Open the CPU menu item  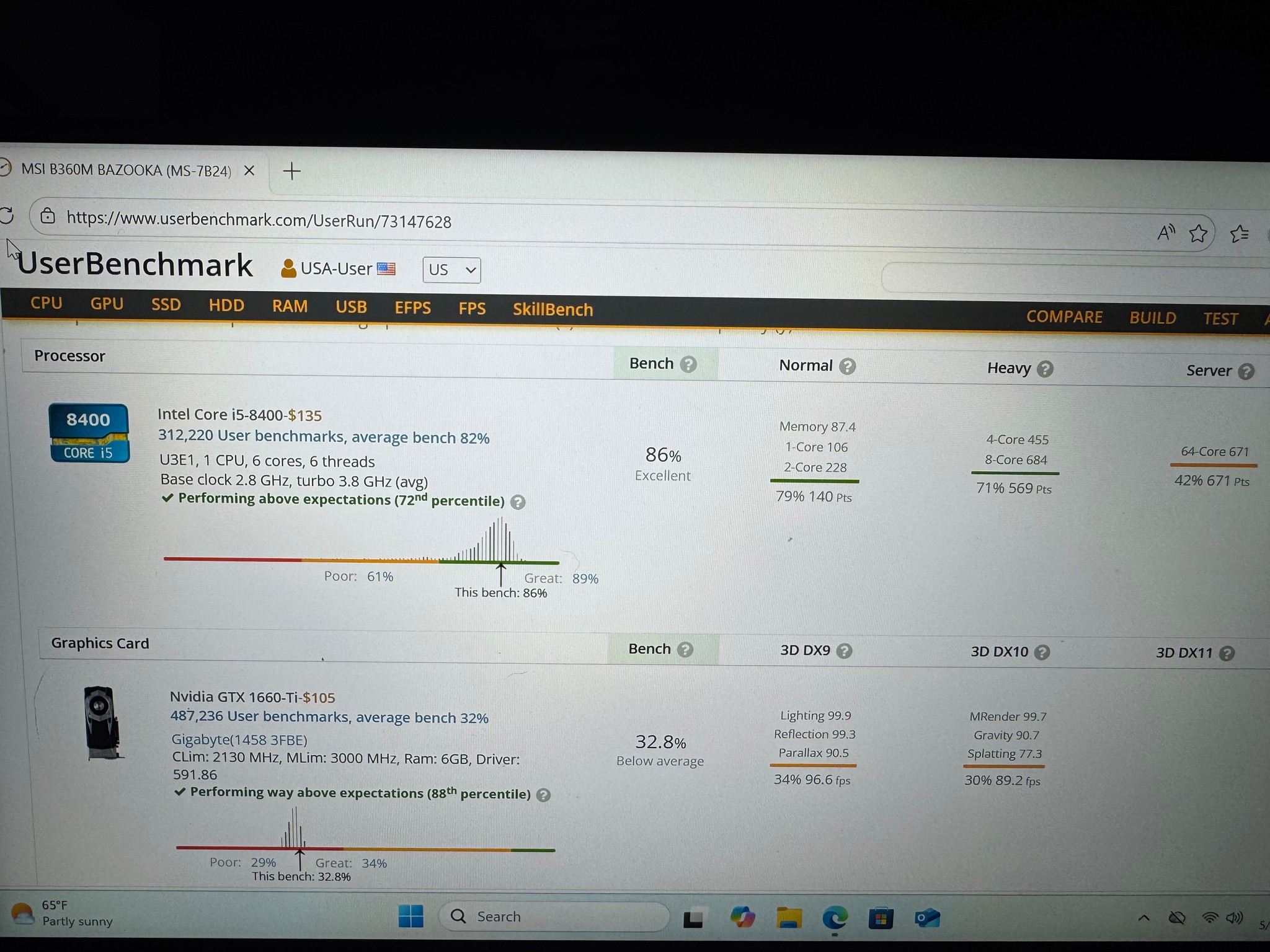[x=47, y=303]
